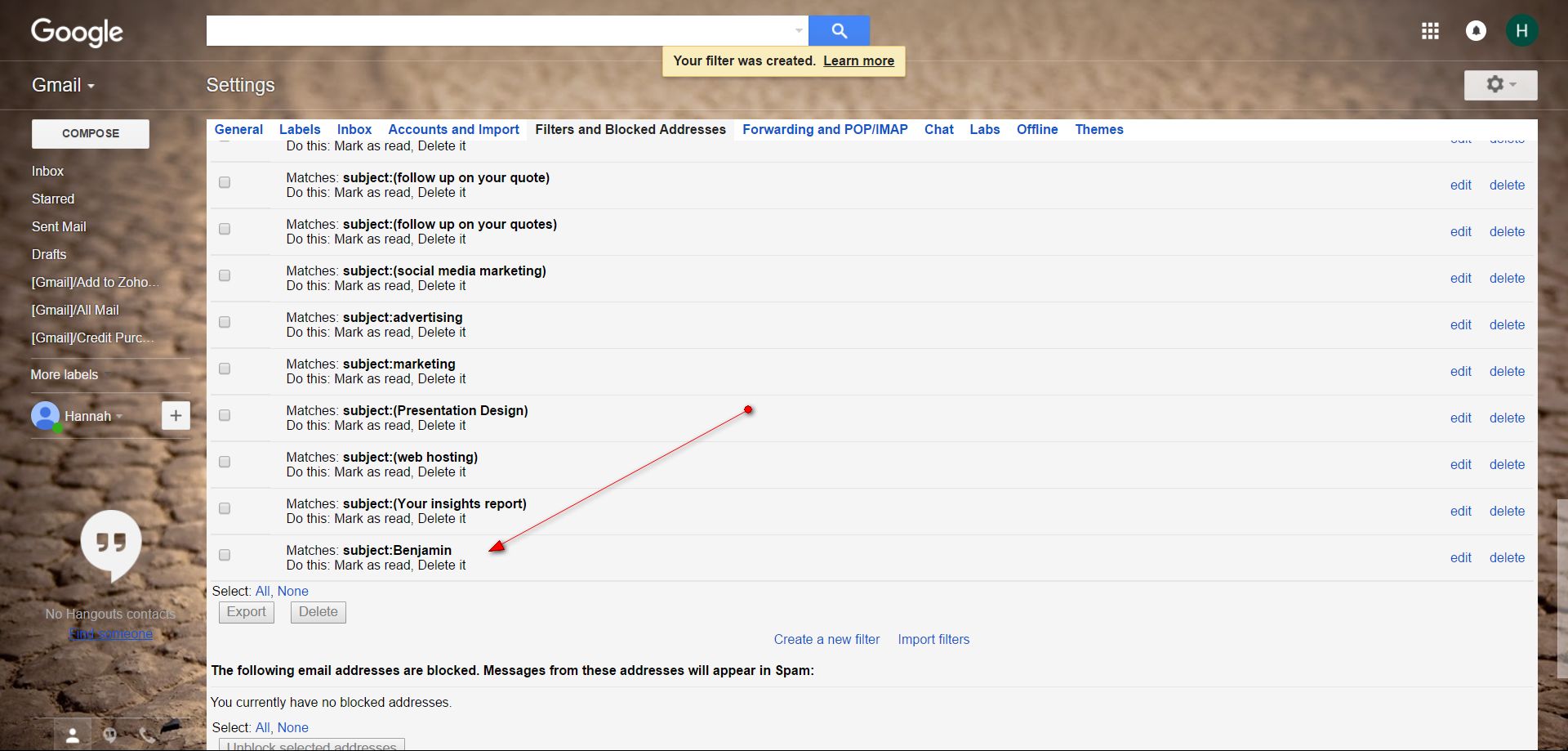
Task: Click the blue search magnifier button
Action: [839, 31]
